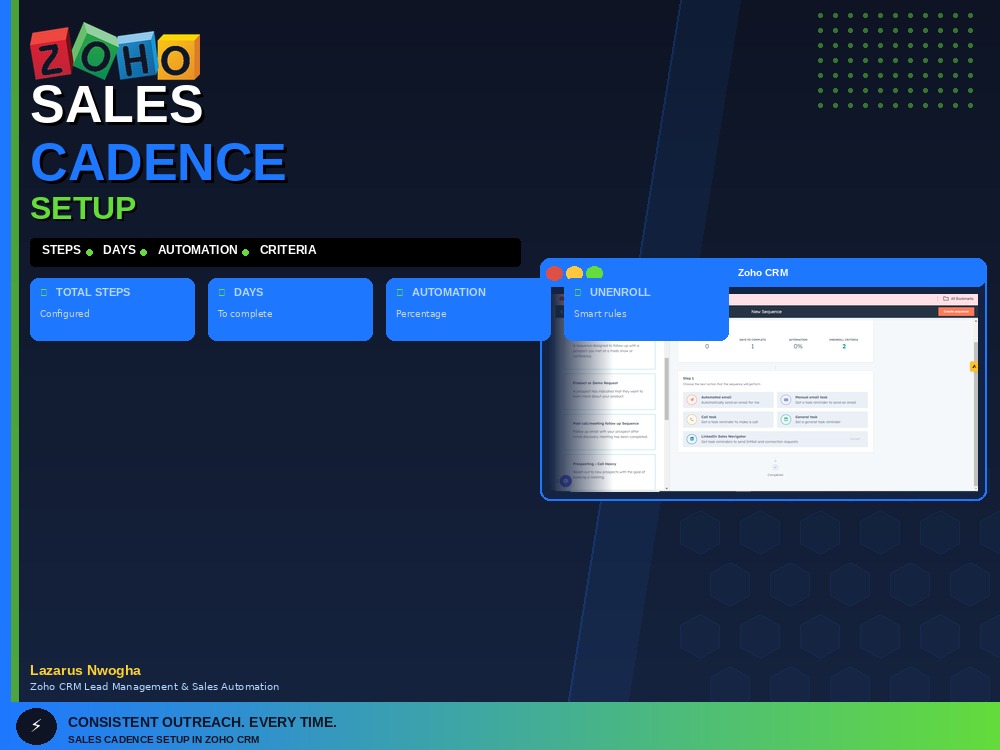1000x750 pixels.
Task: Click the Completed label
Action: (x=776, y=475)
